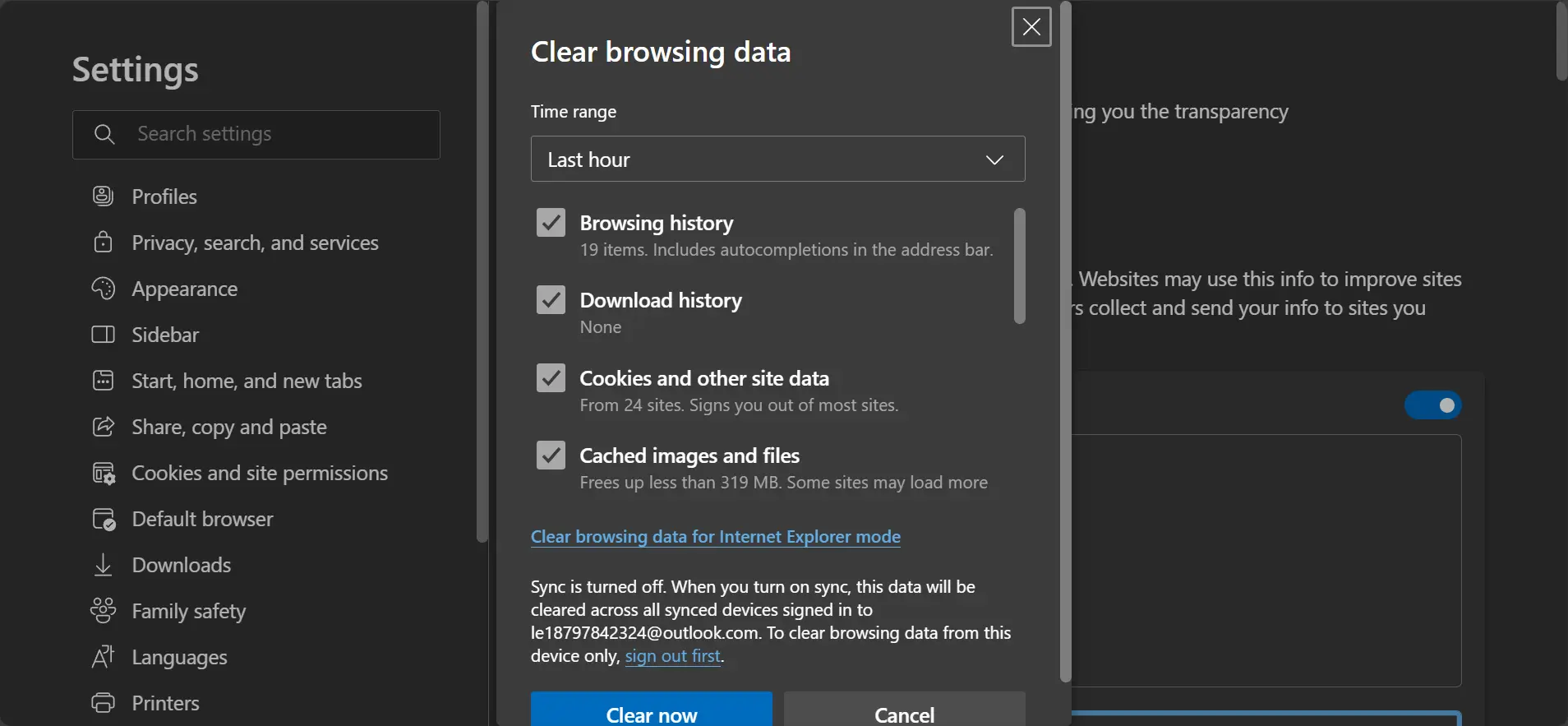The width and height of the screenshot is (1568, 726).
Task: Click the dialog's outer vertical scrollbar
Action: [1065, 341]
